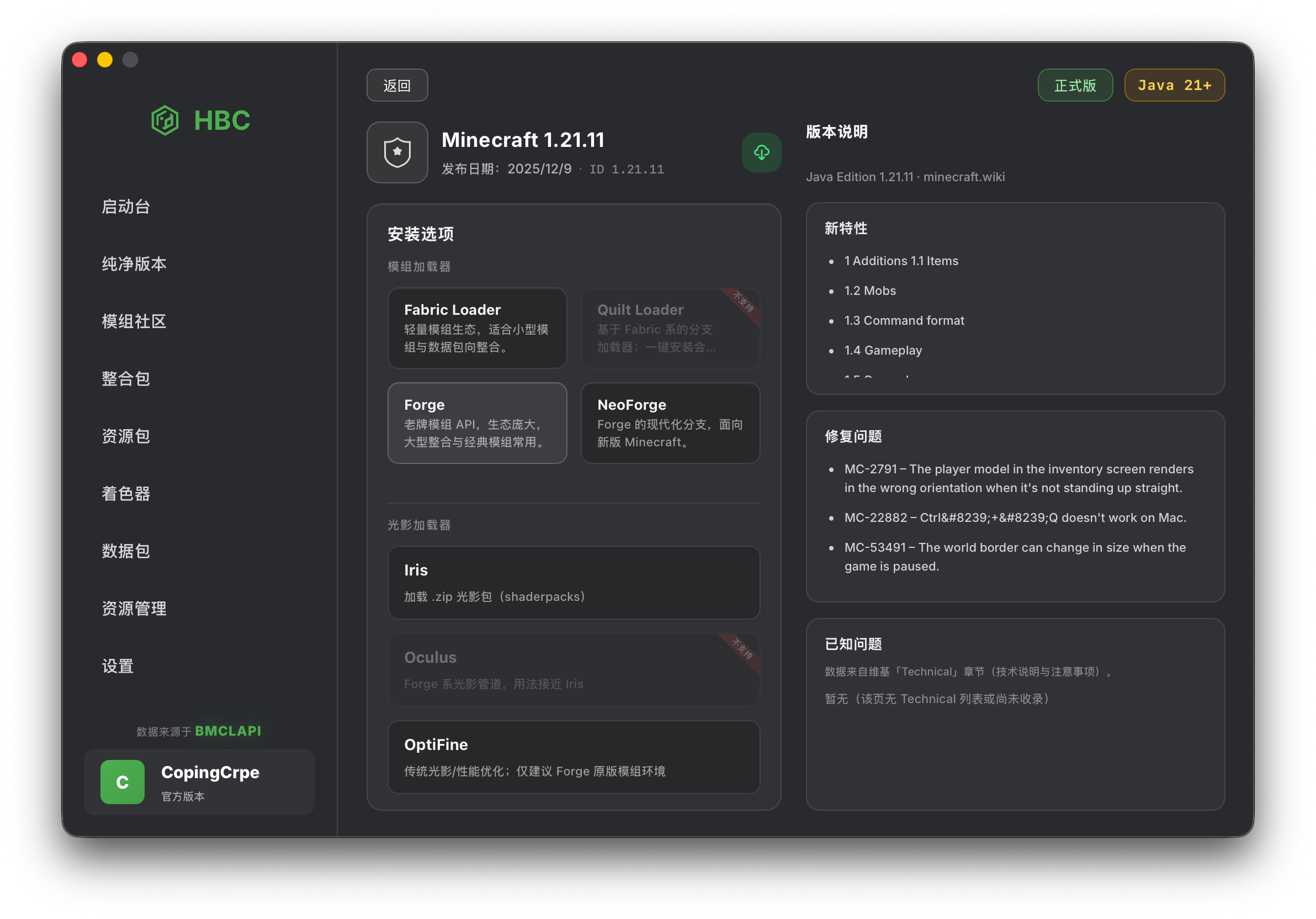Click the HBC hexagon logo
Viewport: 1316px width, 919px height.
click(165, 120)
